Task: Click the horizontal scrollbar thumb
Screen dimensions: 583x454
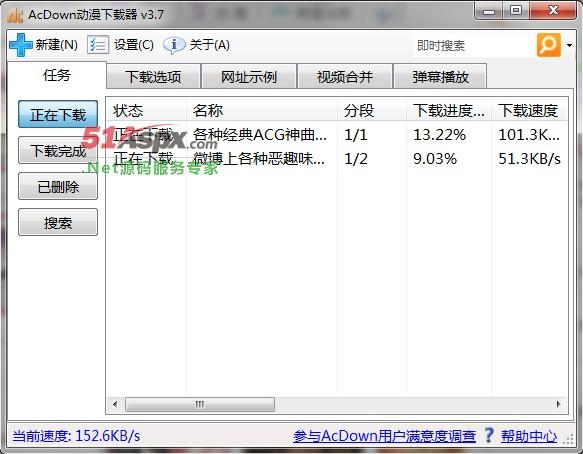Action: [200, 404]
